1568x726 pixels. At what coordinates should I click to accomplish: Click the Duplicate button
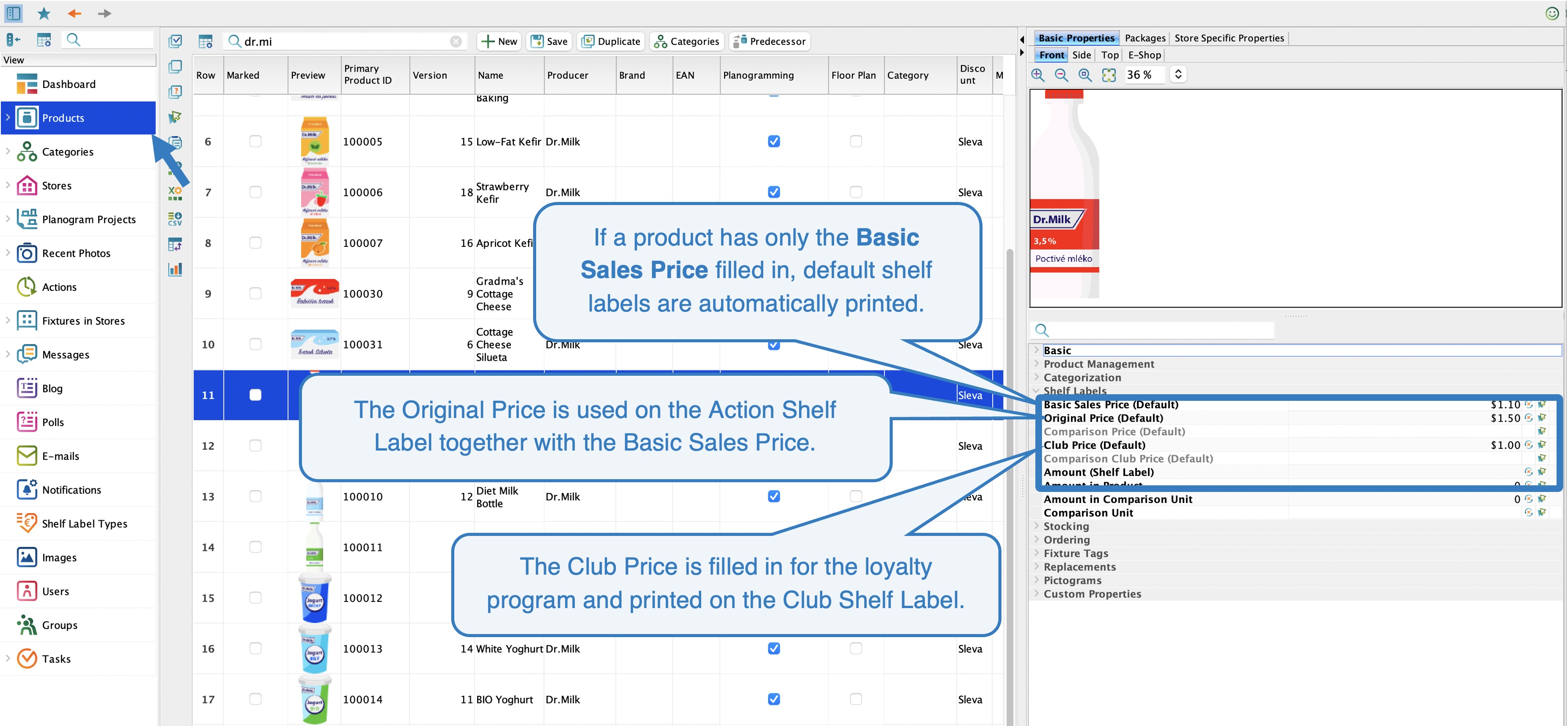click(x=611, y=41)
